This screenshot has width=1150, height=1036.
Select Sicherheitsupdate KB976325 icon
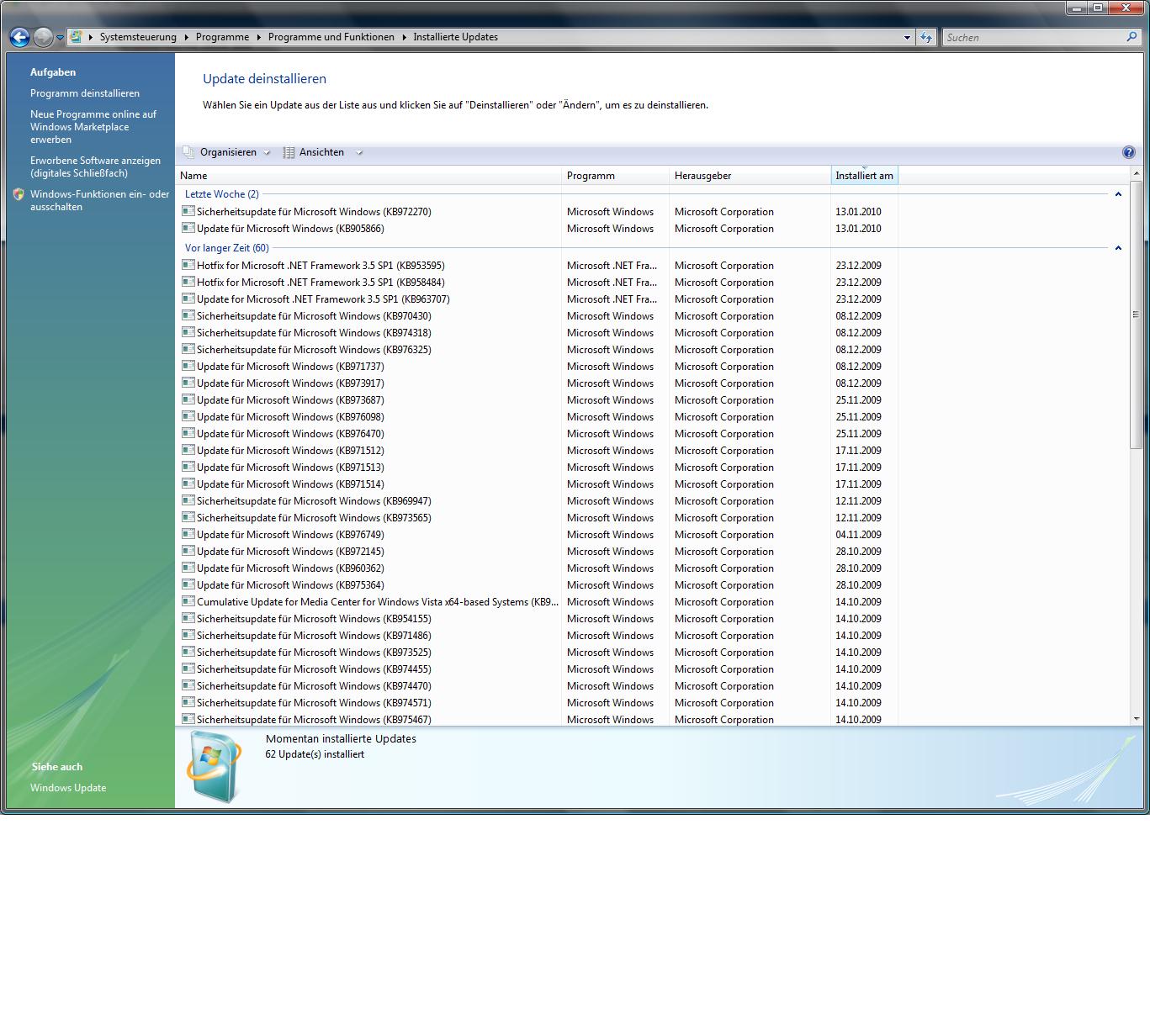[x=188, y=349]
